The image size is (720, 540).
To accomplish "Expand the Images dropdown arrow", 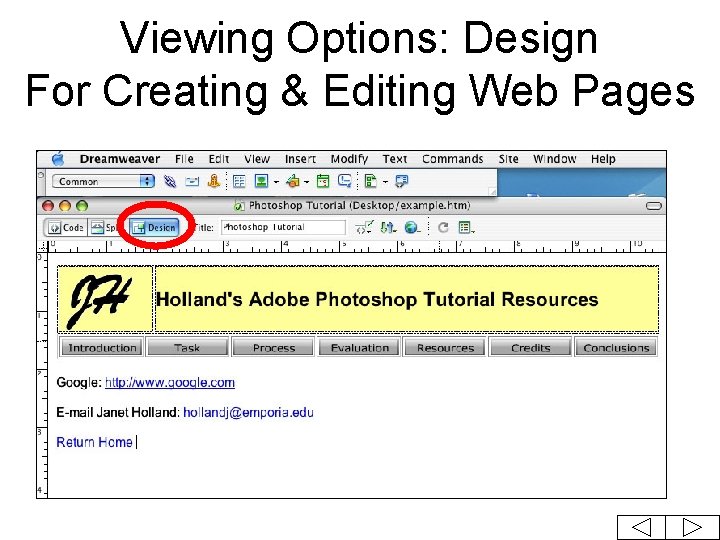I will [x=276, y=182].
